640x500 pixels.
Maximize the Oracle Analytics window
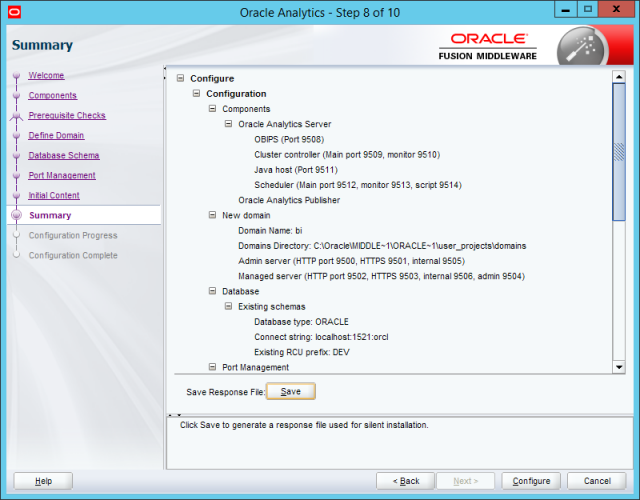[x=587, y=9]
